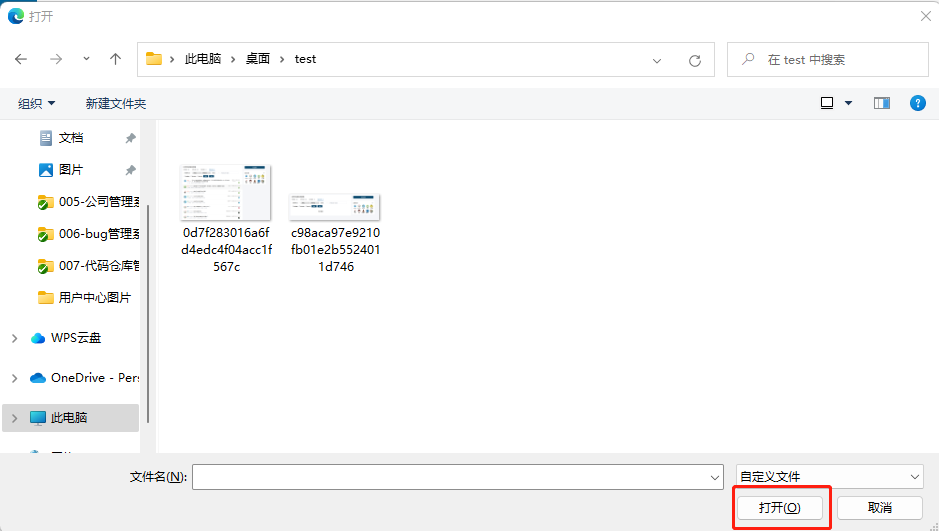The height and width of the screenshot is (531, 939).
Task: Select the 0d7f283016a6f file thumbnail
Action: (x=225, y=193)
